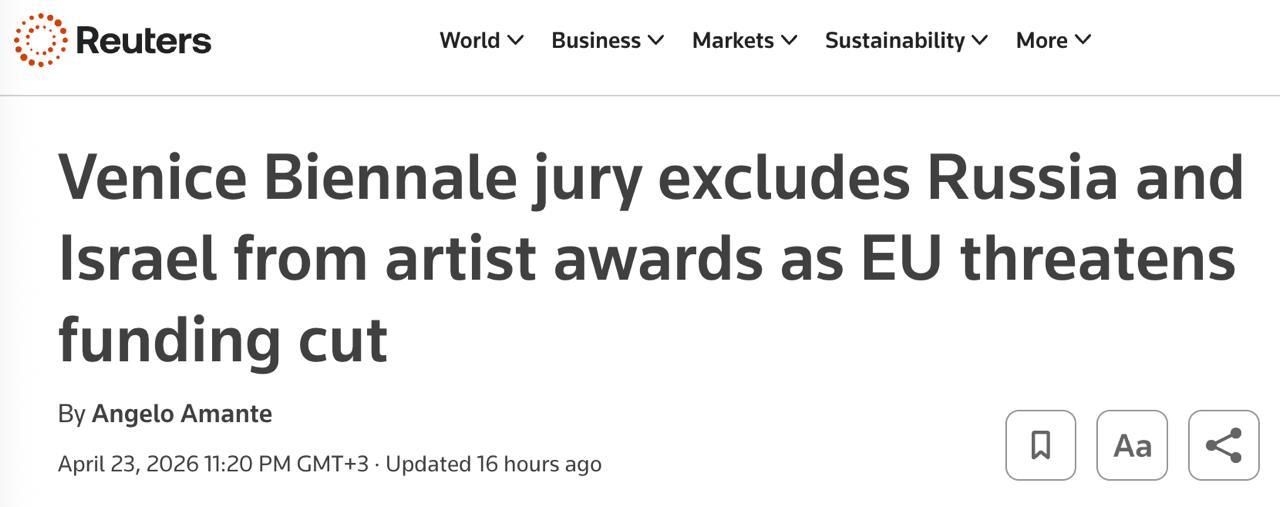Click the "Updated 16 hours ago" text
The height and width of the screenshot is (507, 1280).
(493, 464)
